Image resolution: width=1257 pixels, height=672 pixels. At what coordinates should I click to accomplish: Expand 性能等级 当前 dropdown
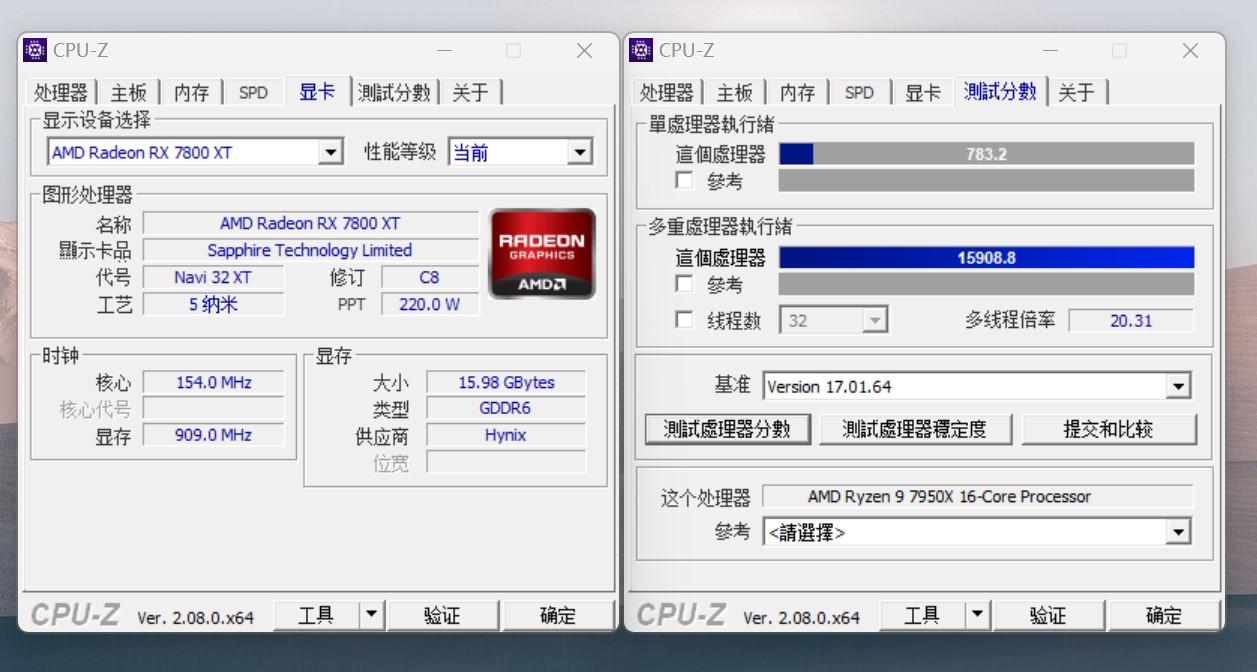coord(579,153)
